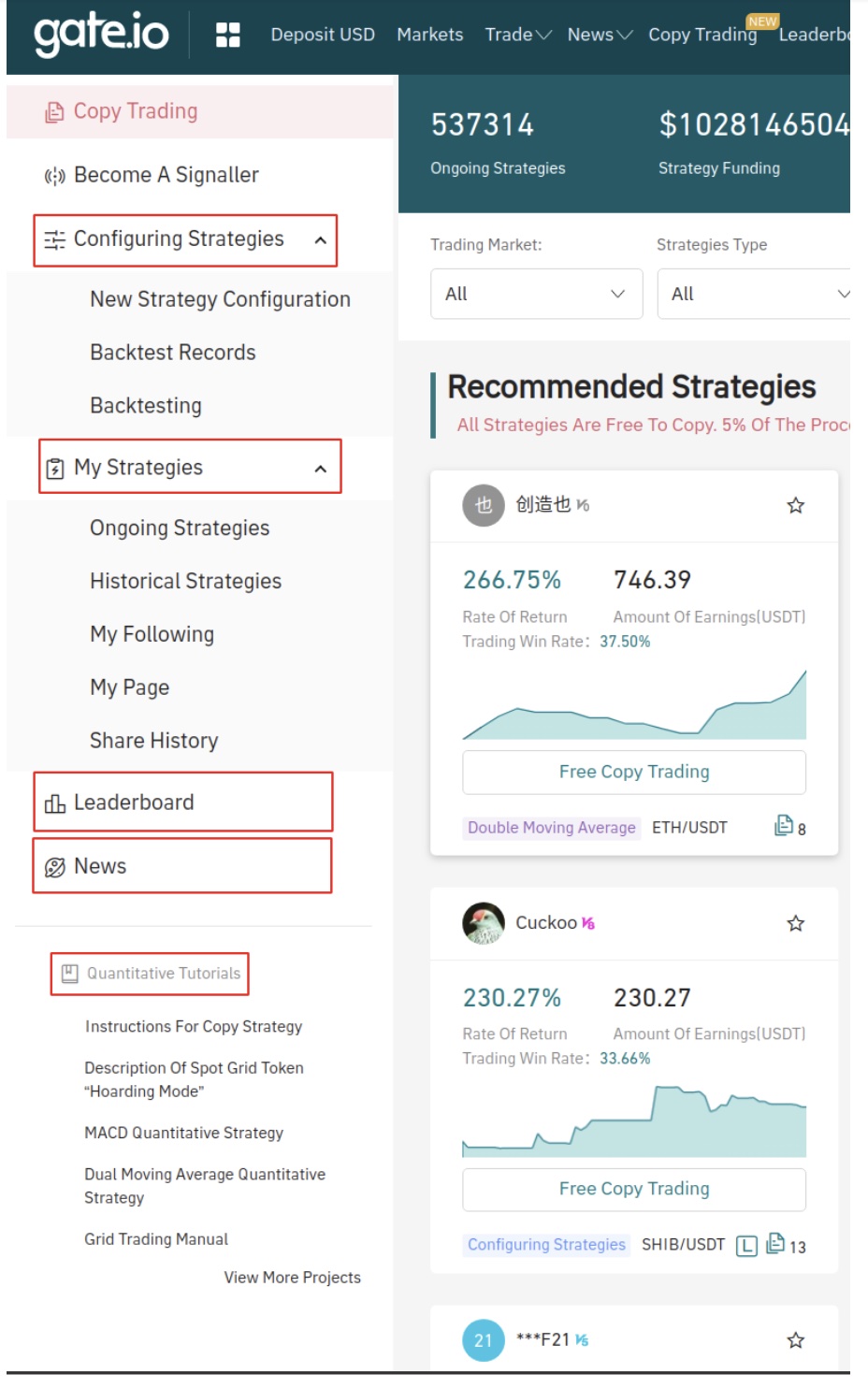Star the 创造也 strategy as favorite
The width and height of the screenshot is (868, 1388).
click(x=796, y=506)
